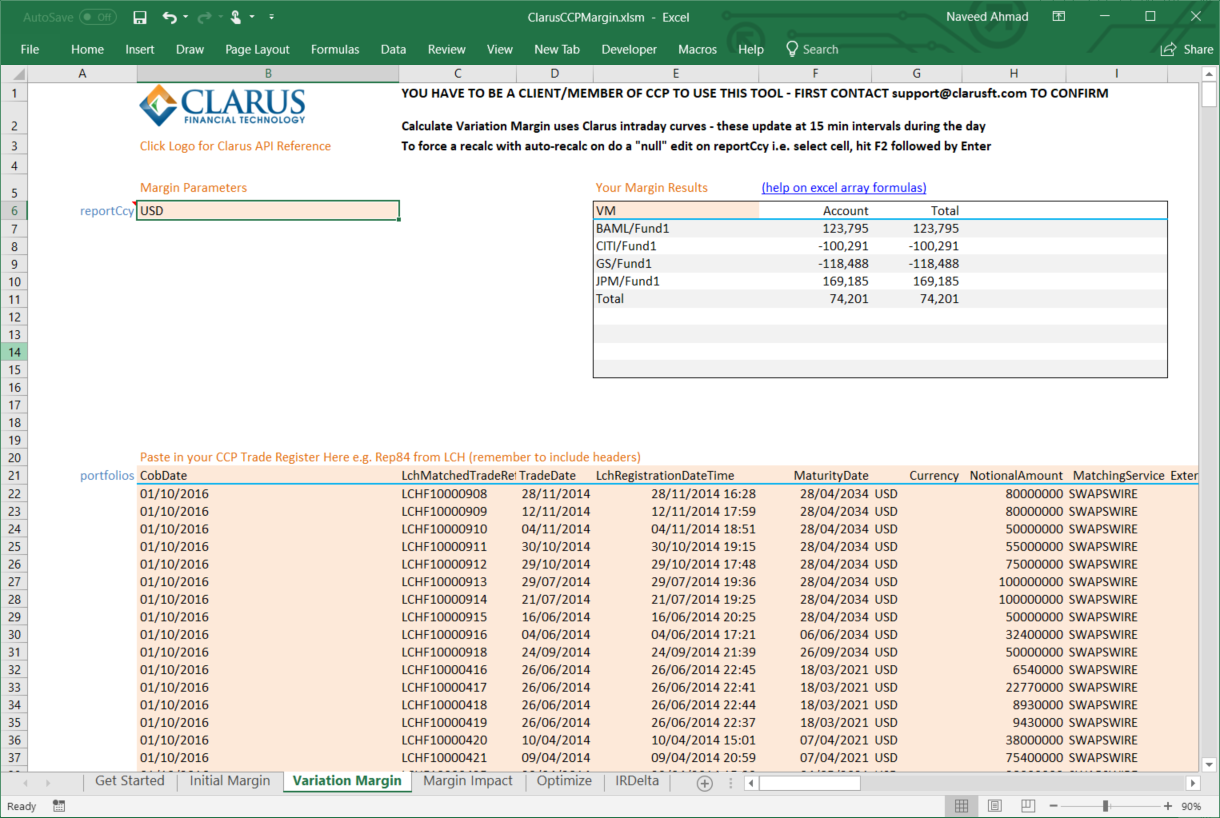Switch to the Margin Impact sheet
Screen dimensions: 1220x818
[x=467, y=781]
